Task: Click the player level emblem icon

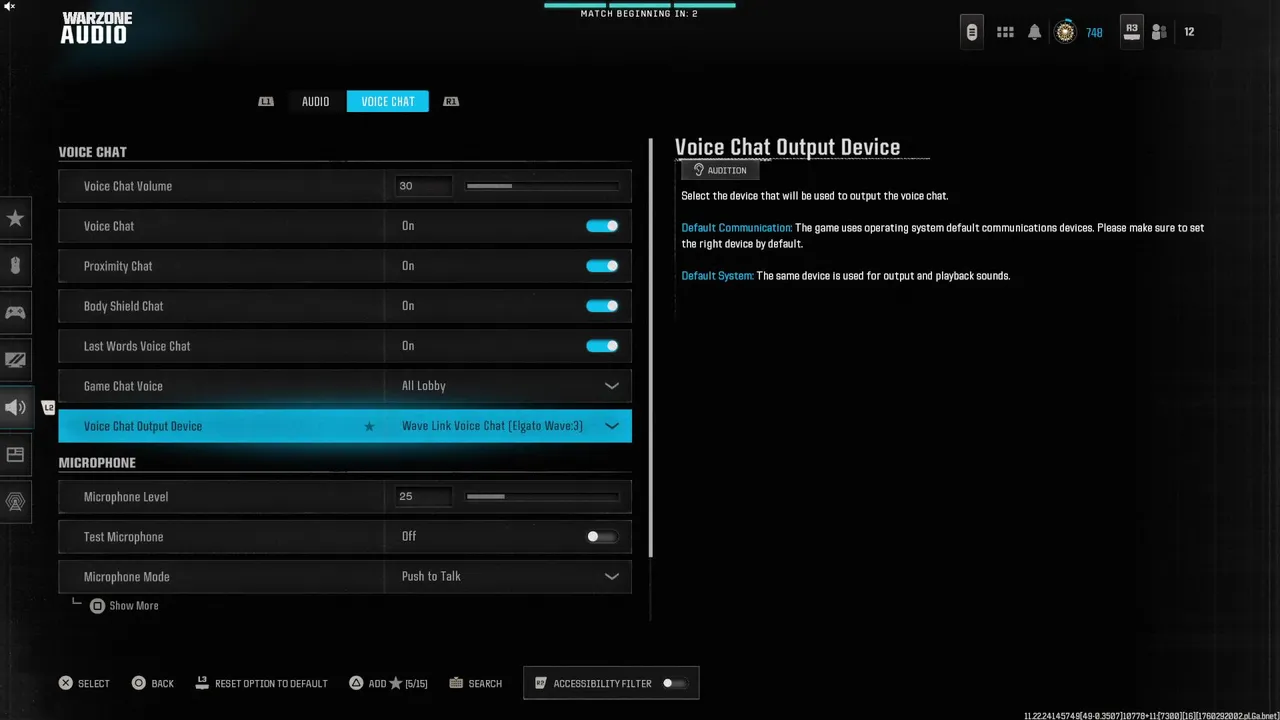Action: (1066, 32)
